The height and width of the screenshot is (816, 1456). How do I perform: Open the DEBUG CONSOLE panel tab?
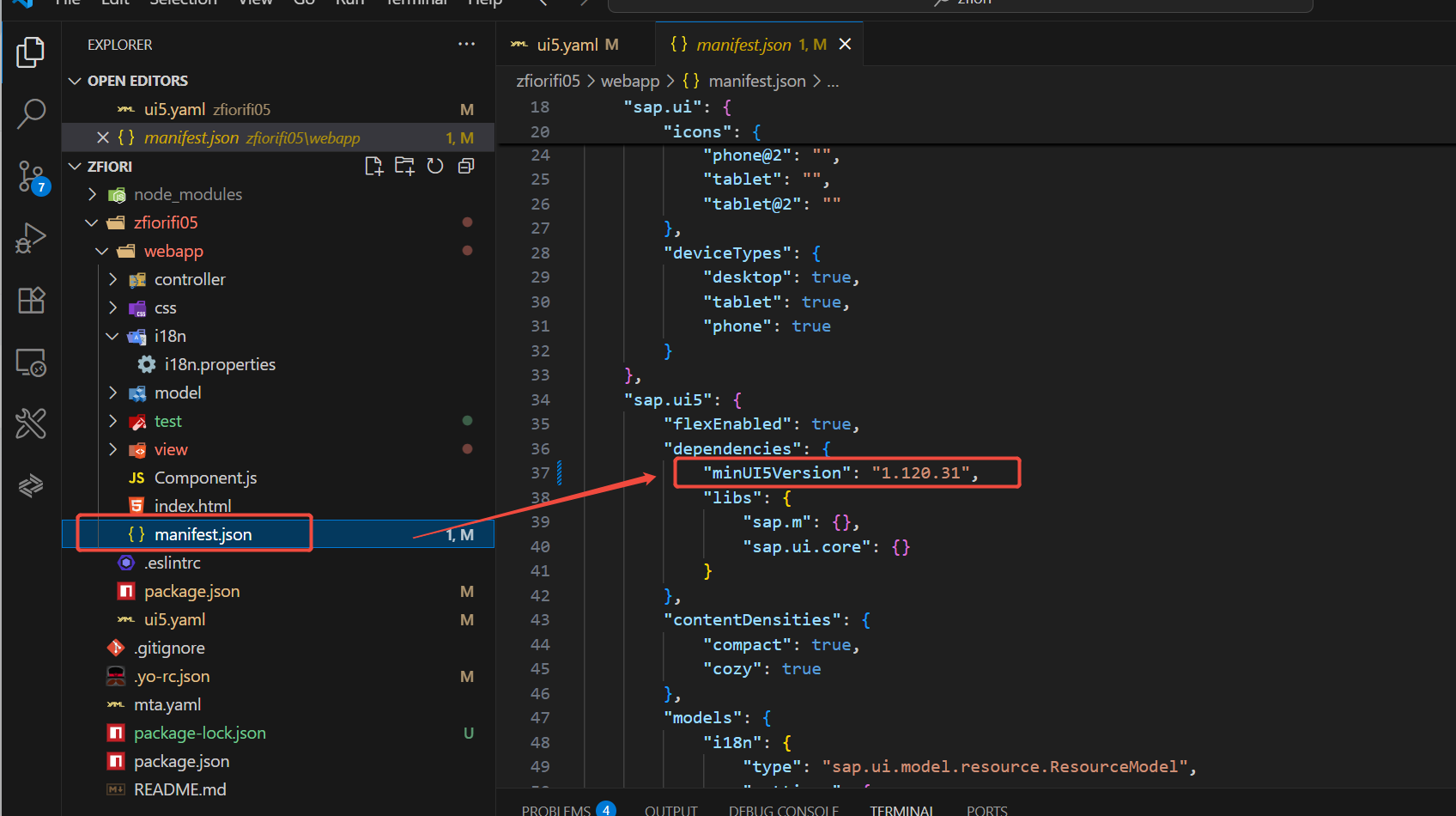[x=784, y=809]
